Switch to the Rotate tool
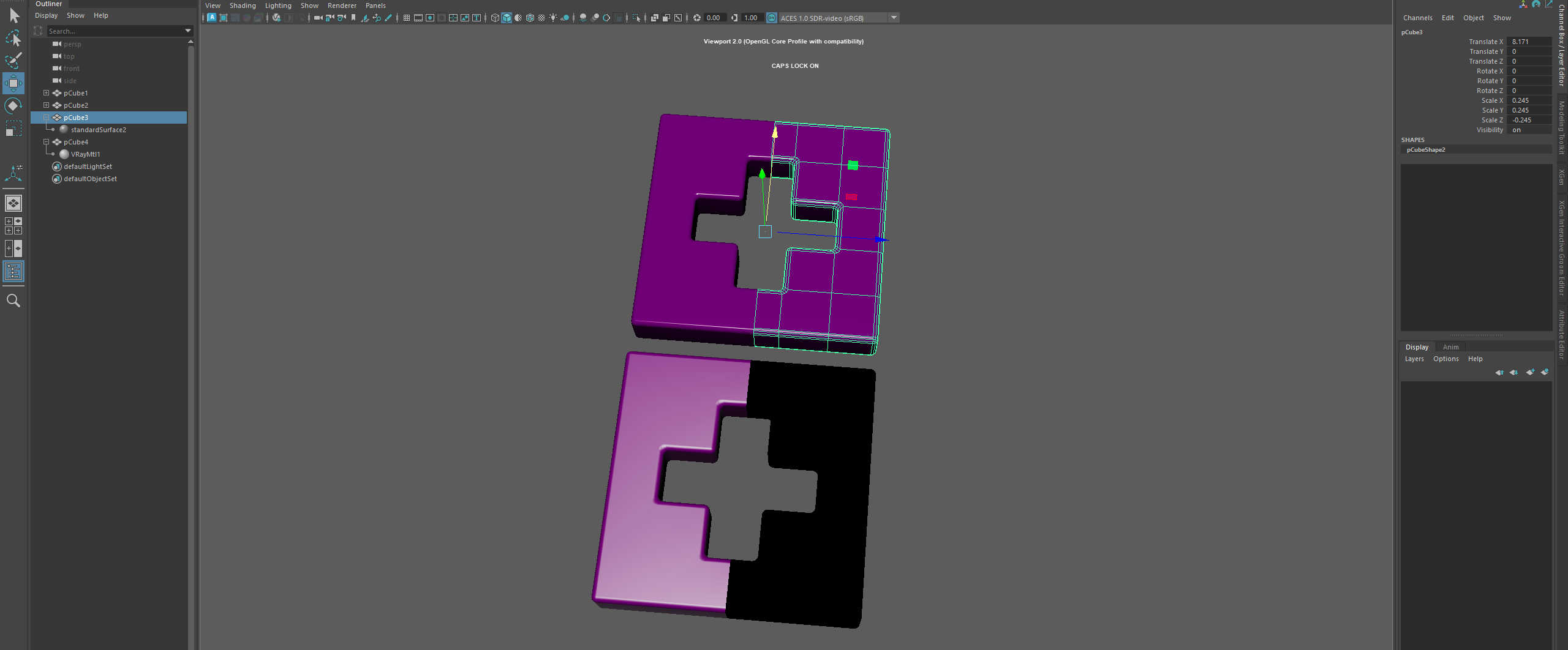Viewport: 1568px width, 650px height. 13,106
